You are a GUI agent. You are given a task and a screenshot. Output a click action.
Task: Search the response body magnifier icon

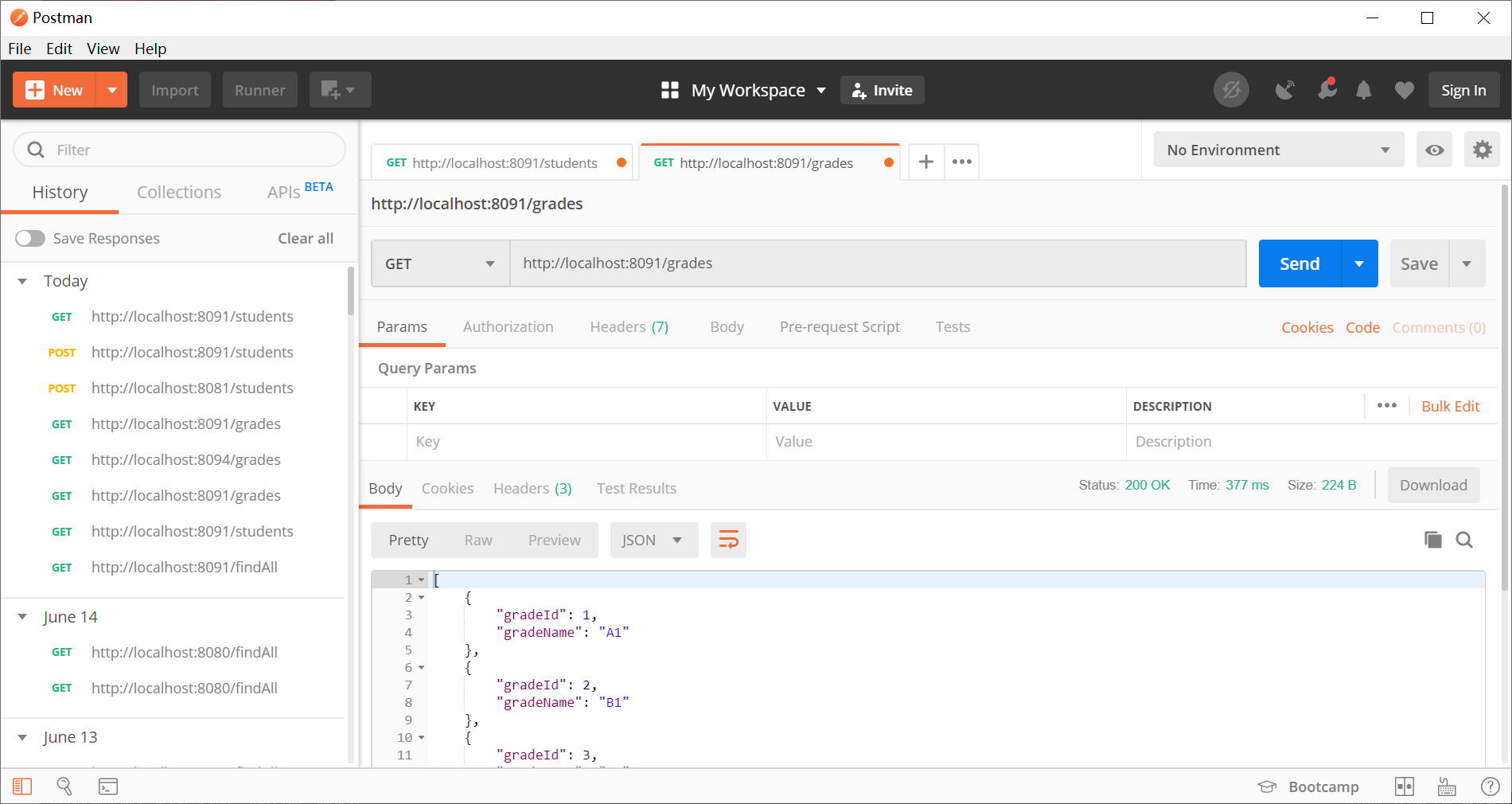[1464, 541]
